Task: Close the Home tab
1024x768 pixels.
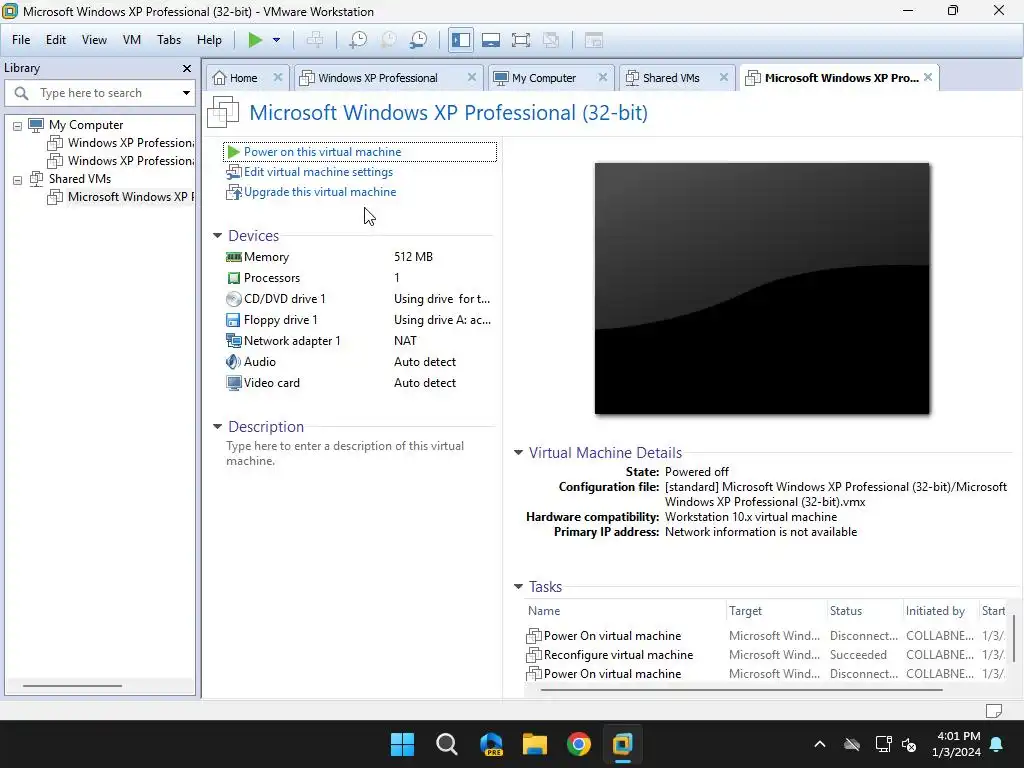Action: click(x=278, y=77)
